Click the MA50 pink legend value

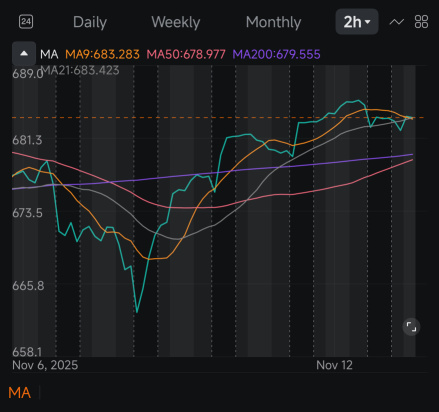186,54
